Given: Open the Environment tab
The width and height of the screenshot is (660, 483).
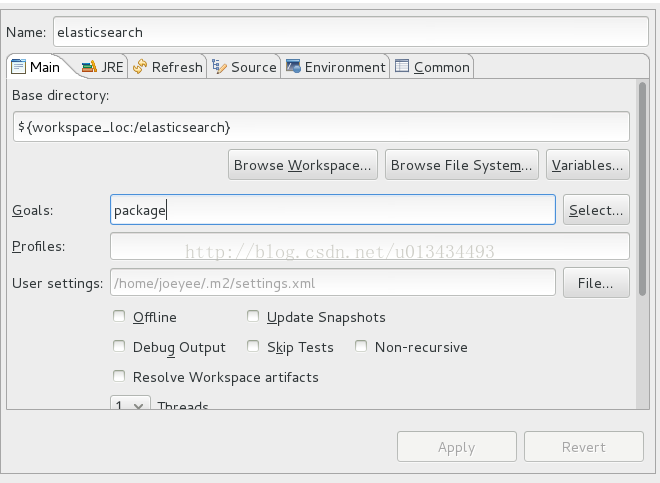Looking at the screenshot, I should 335,67.
